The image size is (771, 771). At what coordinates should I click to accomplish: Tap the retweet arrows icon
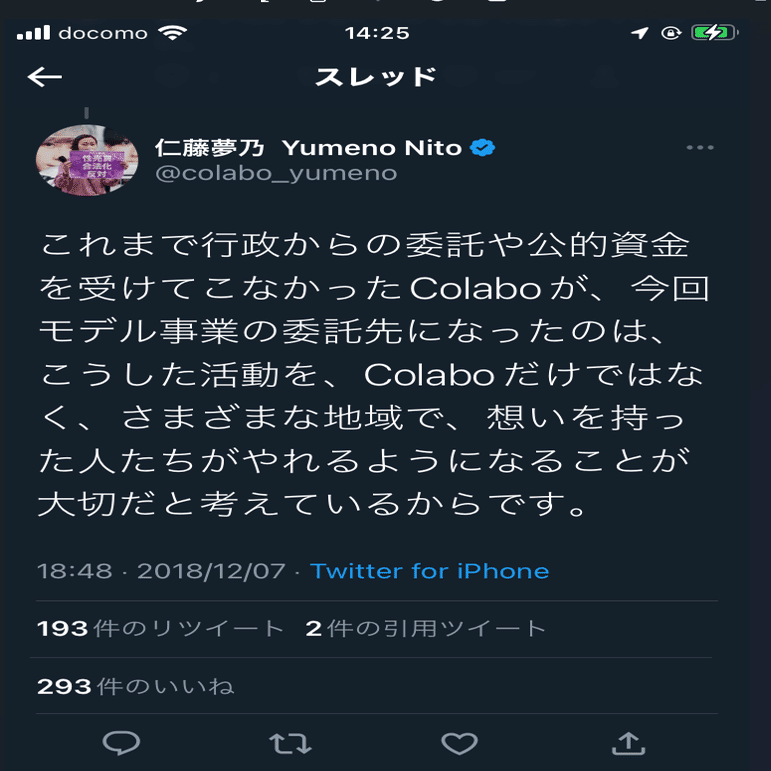click(x=290, y=743)
